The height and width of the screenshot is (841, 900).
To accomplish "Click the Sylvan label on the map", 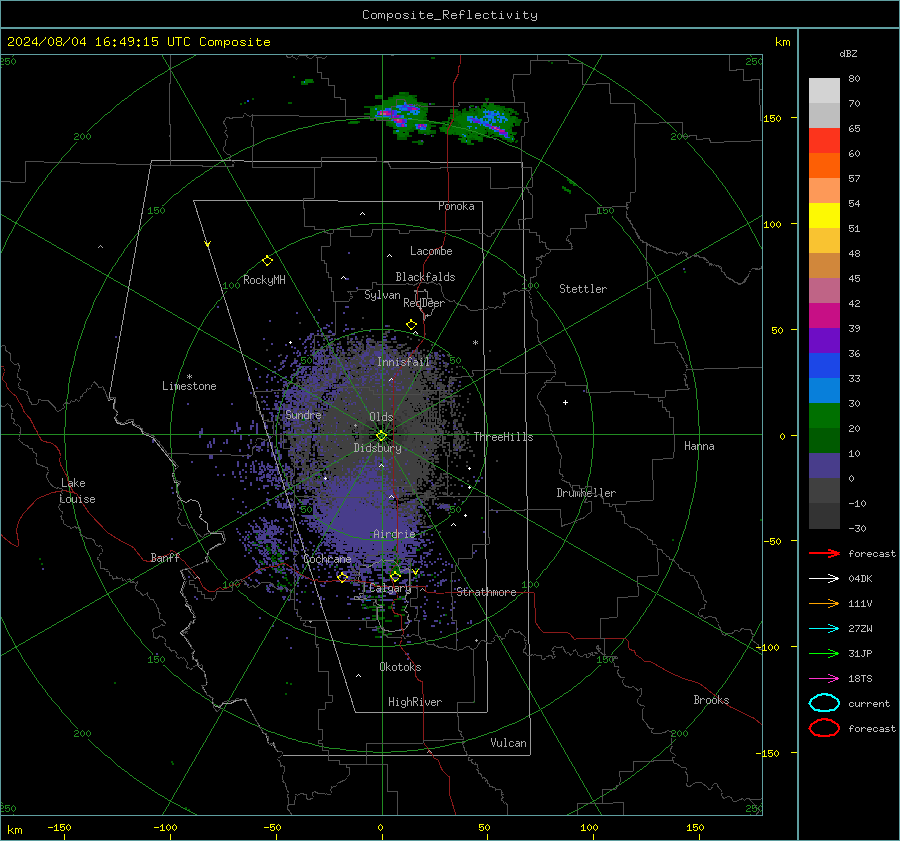I will coord(382,295).
